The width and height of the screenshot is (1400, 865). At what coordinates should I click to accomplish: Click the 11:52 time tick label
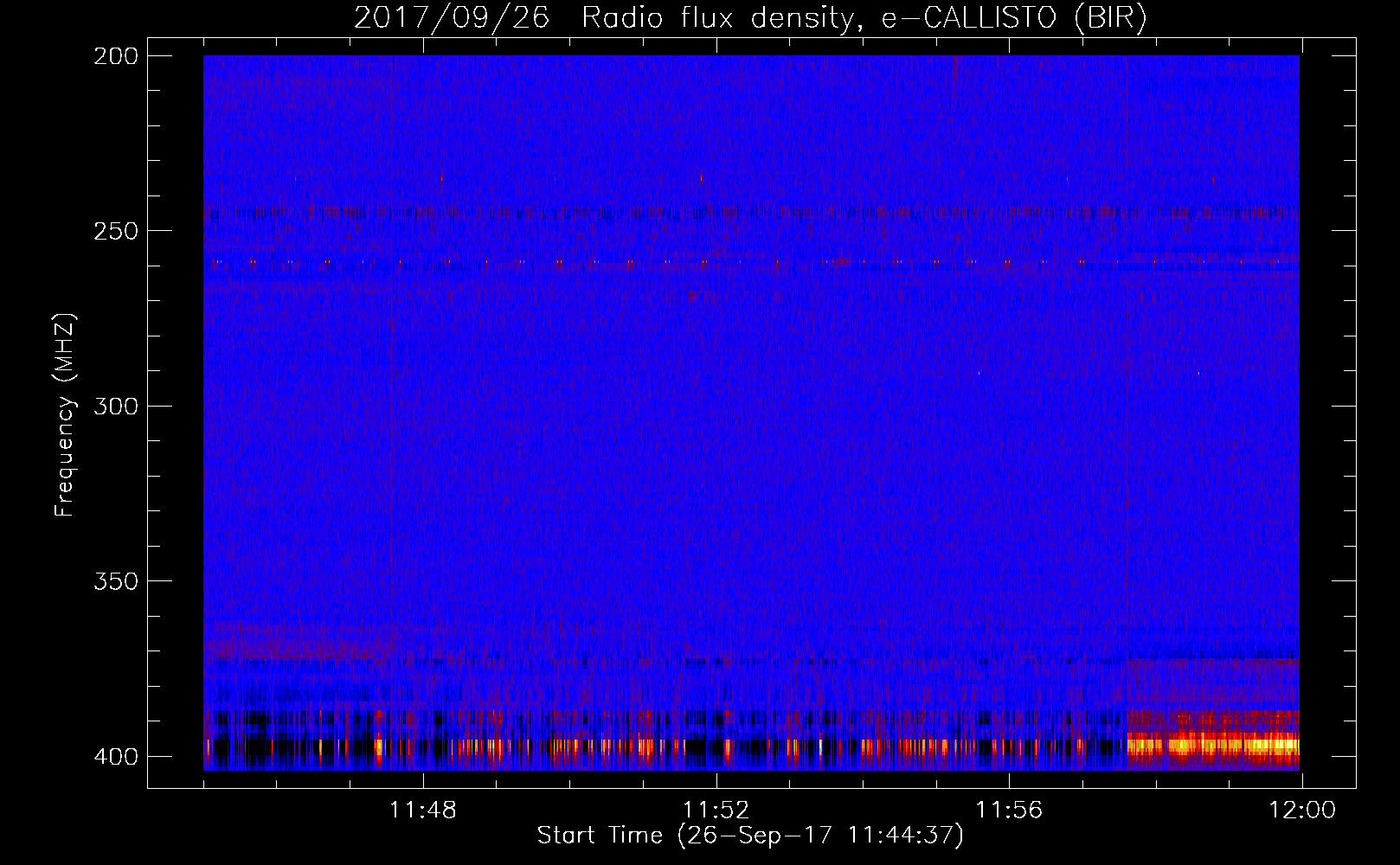pyautogui.click(x=716, y=811)
